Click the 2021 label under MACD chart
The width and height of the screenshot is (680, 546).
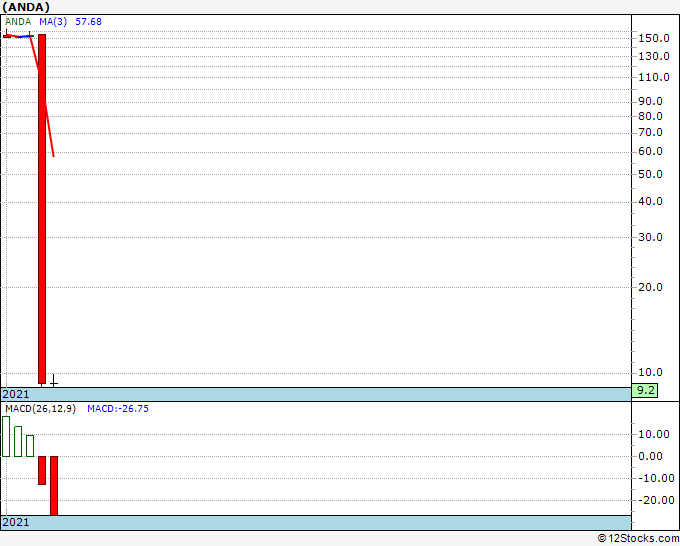coord(16,522)
